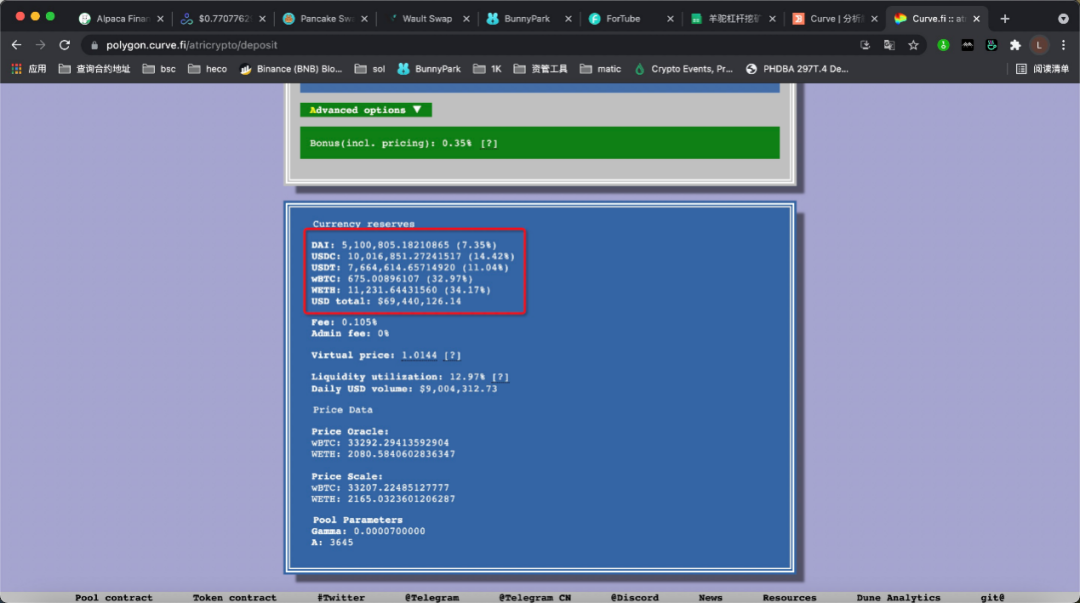The height and width of the screenshot is (603, 1080).
Task: Click the Bonus help [?] link
Action: click(489, 143)
